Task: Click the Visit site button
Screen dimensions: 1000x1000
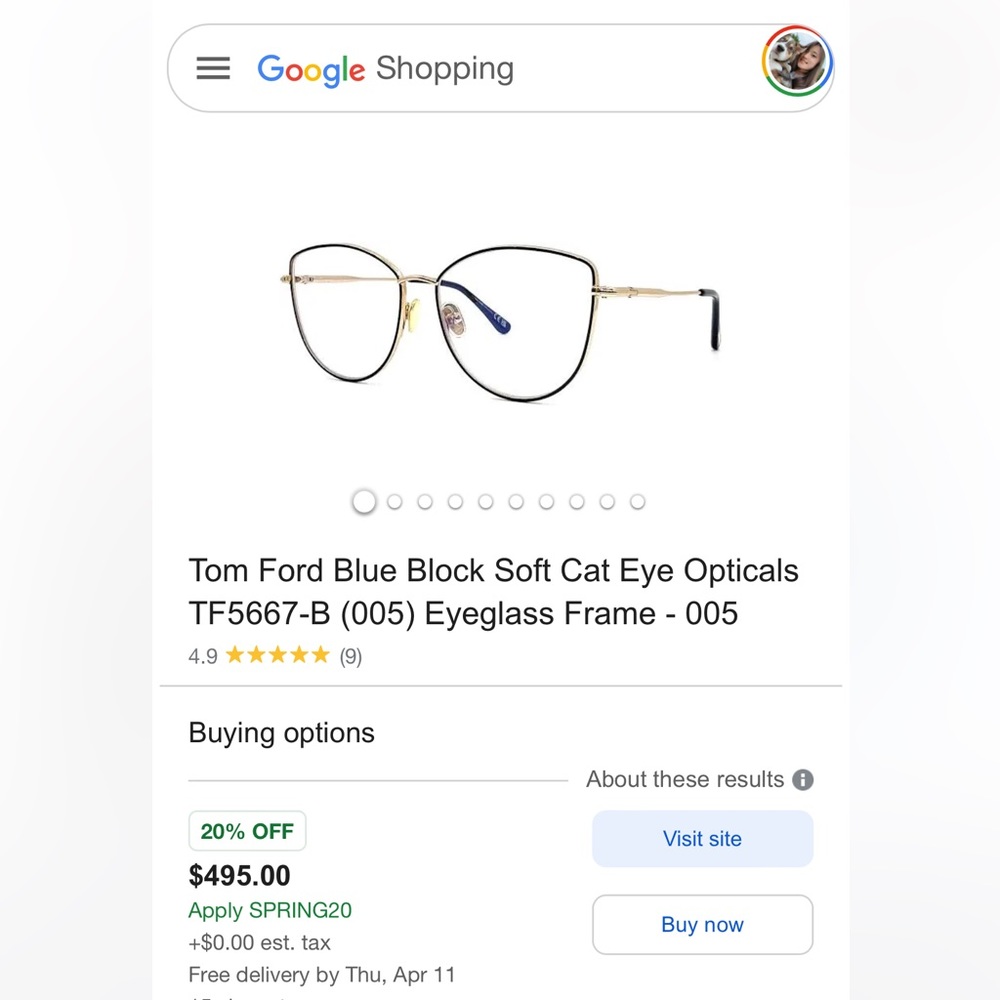Action: point(702,839)
